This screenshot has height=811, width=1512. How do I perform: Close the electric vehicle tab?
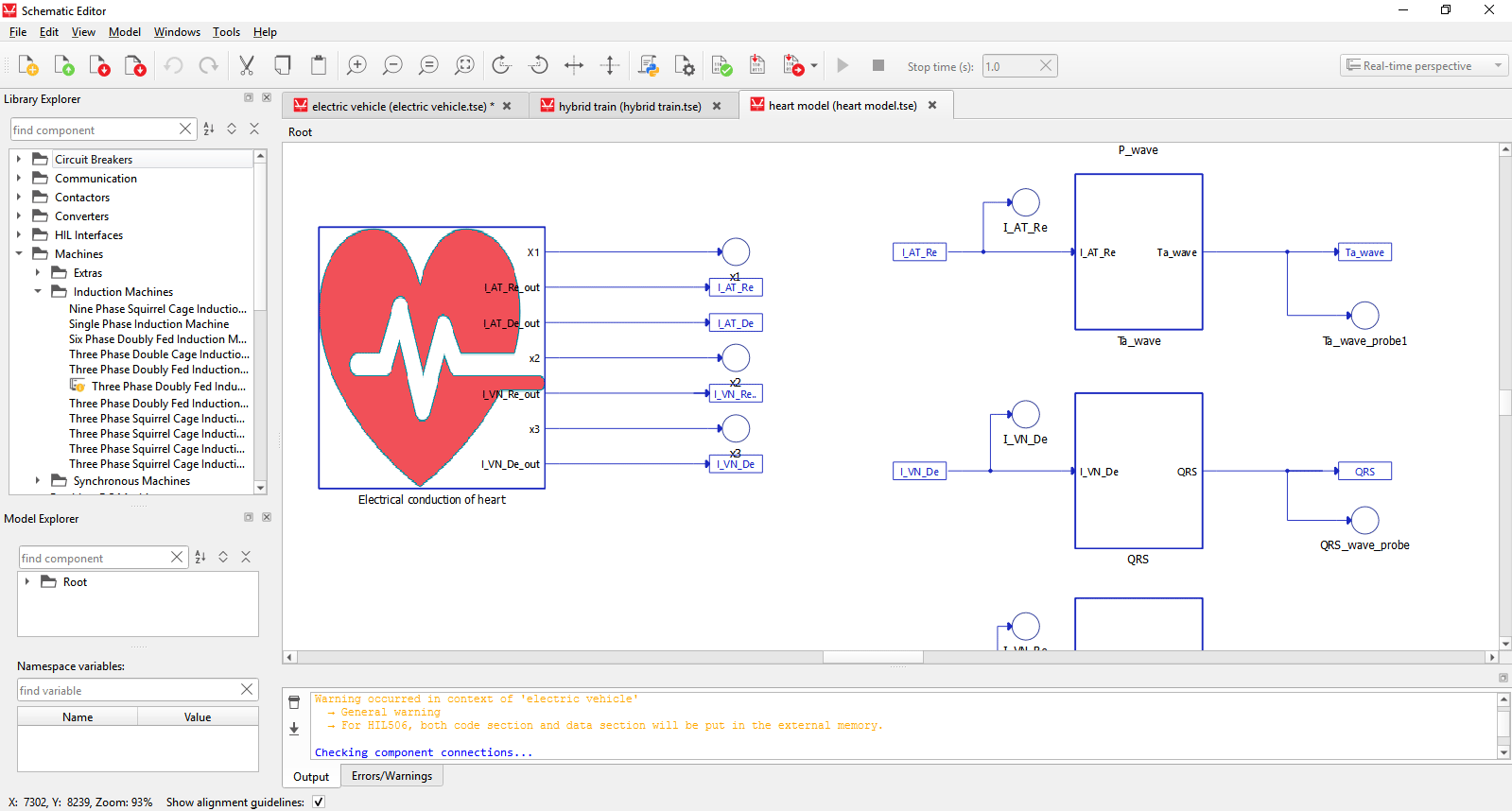pyautogui.click(x=507, y=106)
